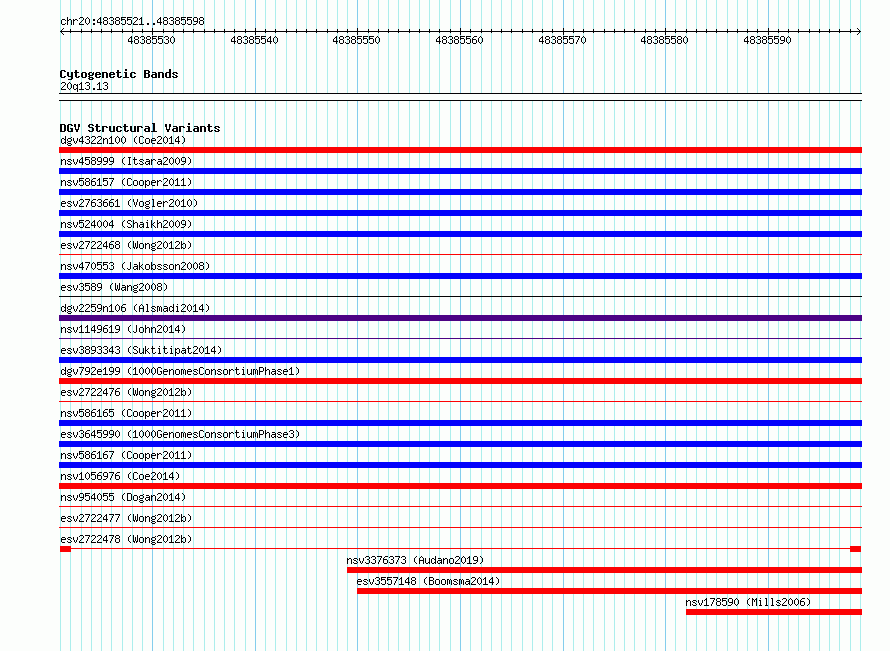Click the blue bar under nsv458999

tap(460, 171)
